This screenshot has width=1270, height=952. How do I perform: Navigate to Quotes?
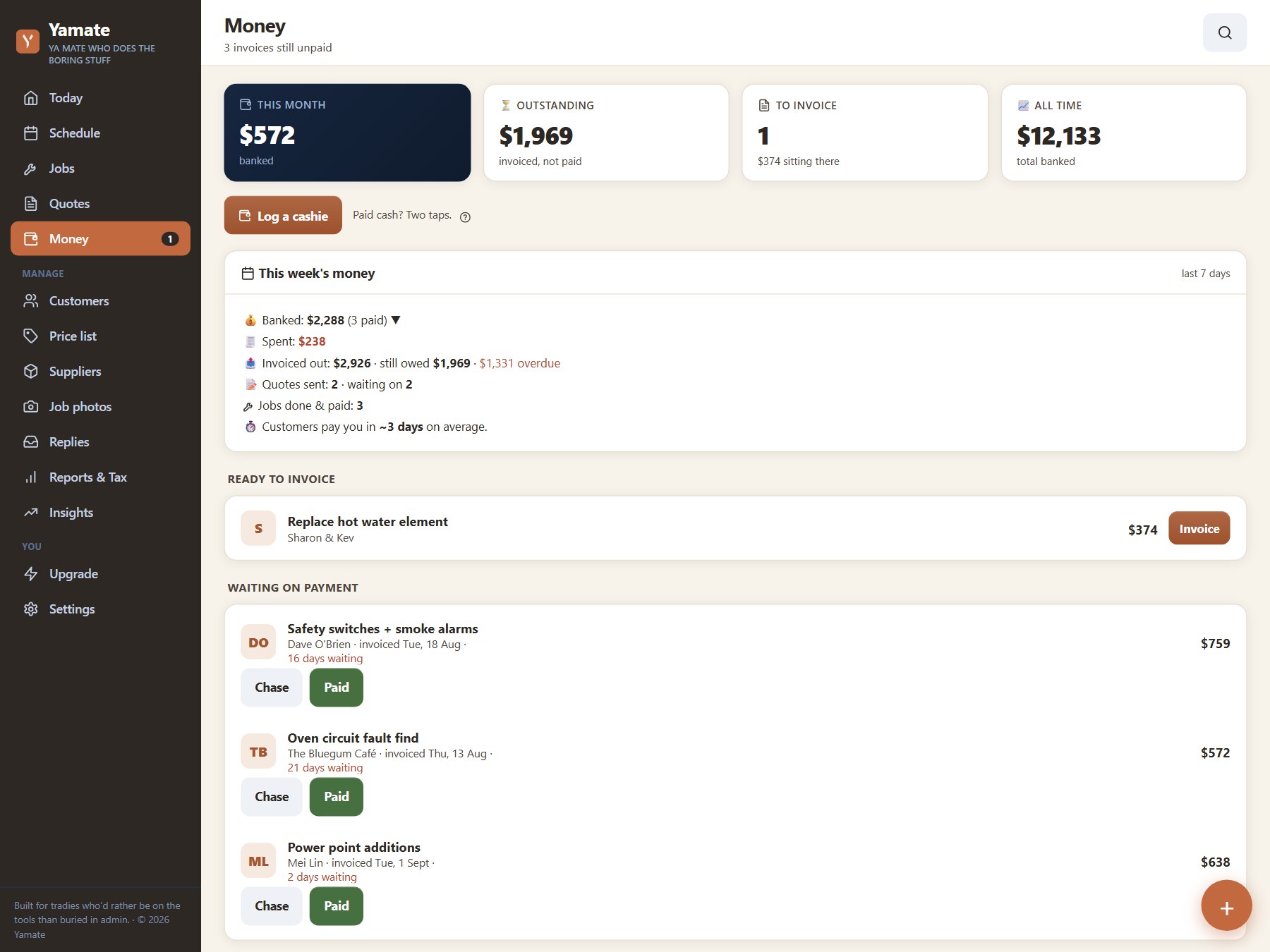[100, 204]
